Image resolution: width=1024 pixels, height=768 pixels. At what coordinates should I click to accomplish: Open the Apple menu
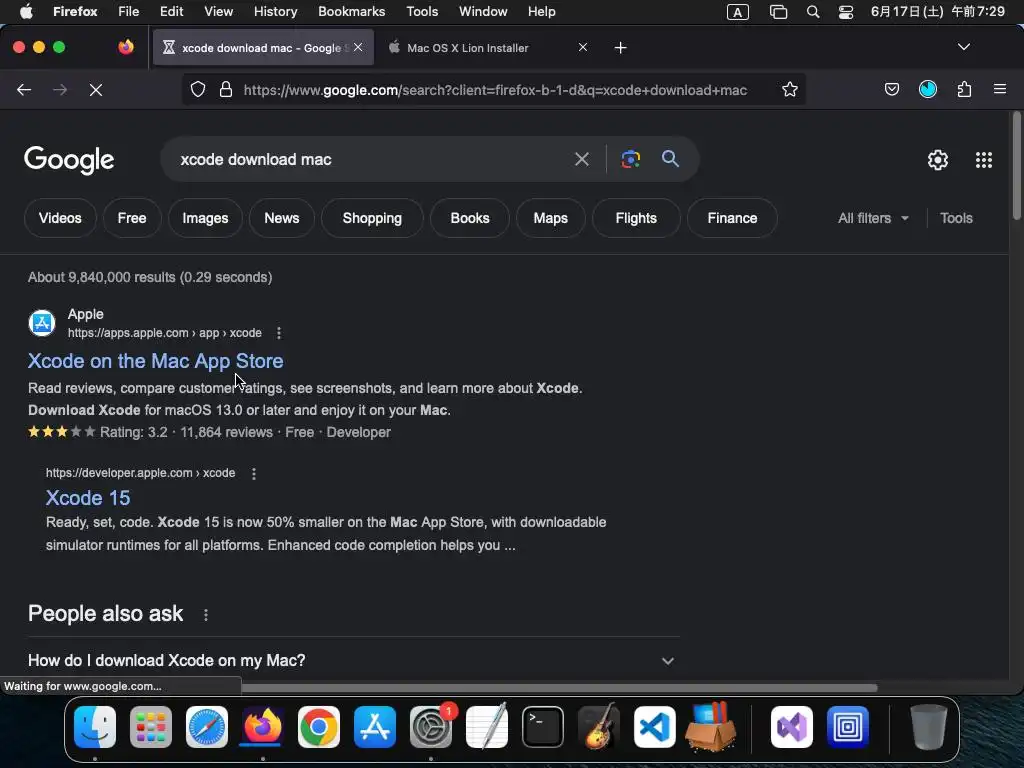pos(27,12)
